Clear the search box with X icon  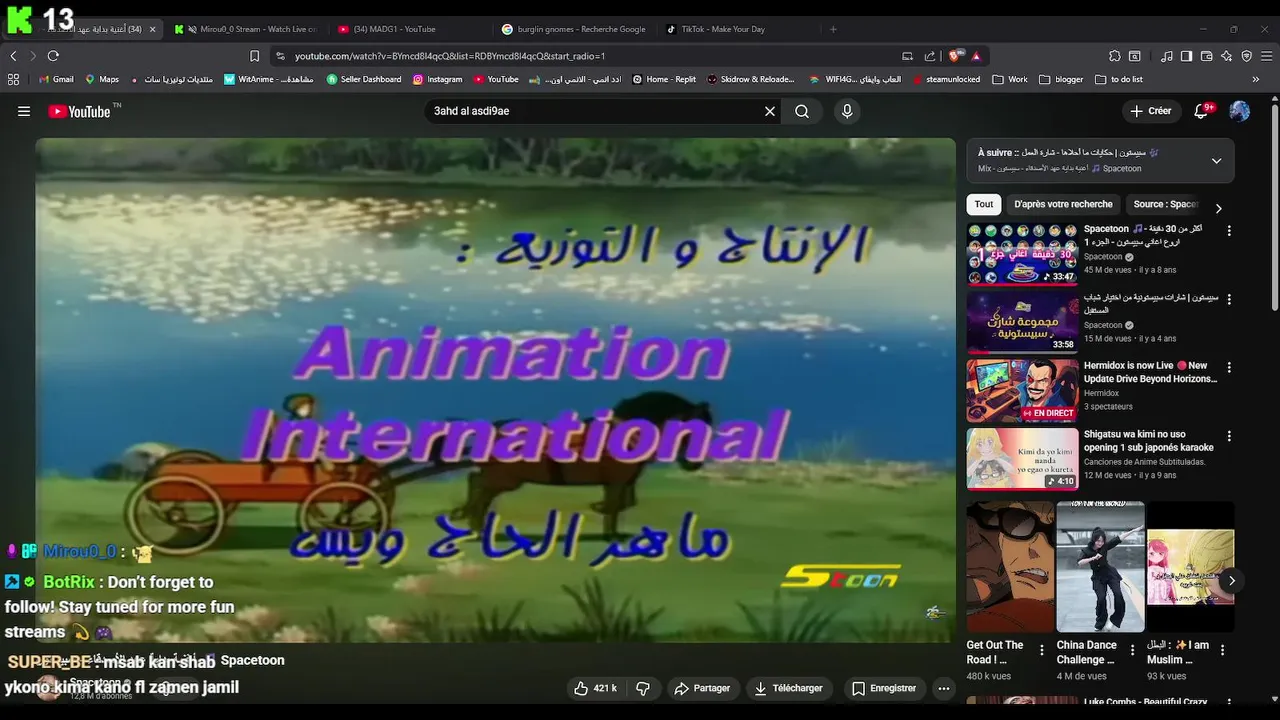[x=770, y=111]
